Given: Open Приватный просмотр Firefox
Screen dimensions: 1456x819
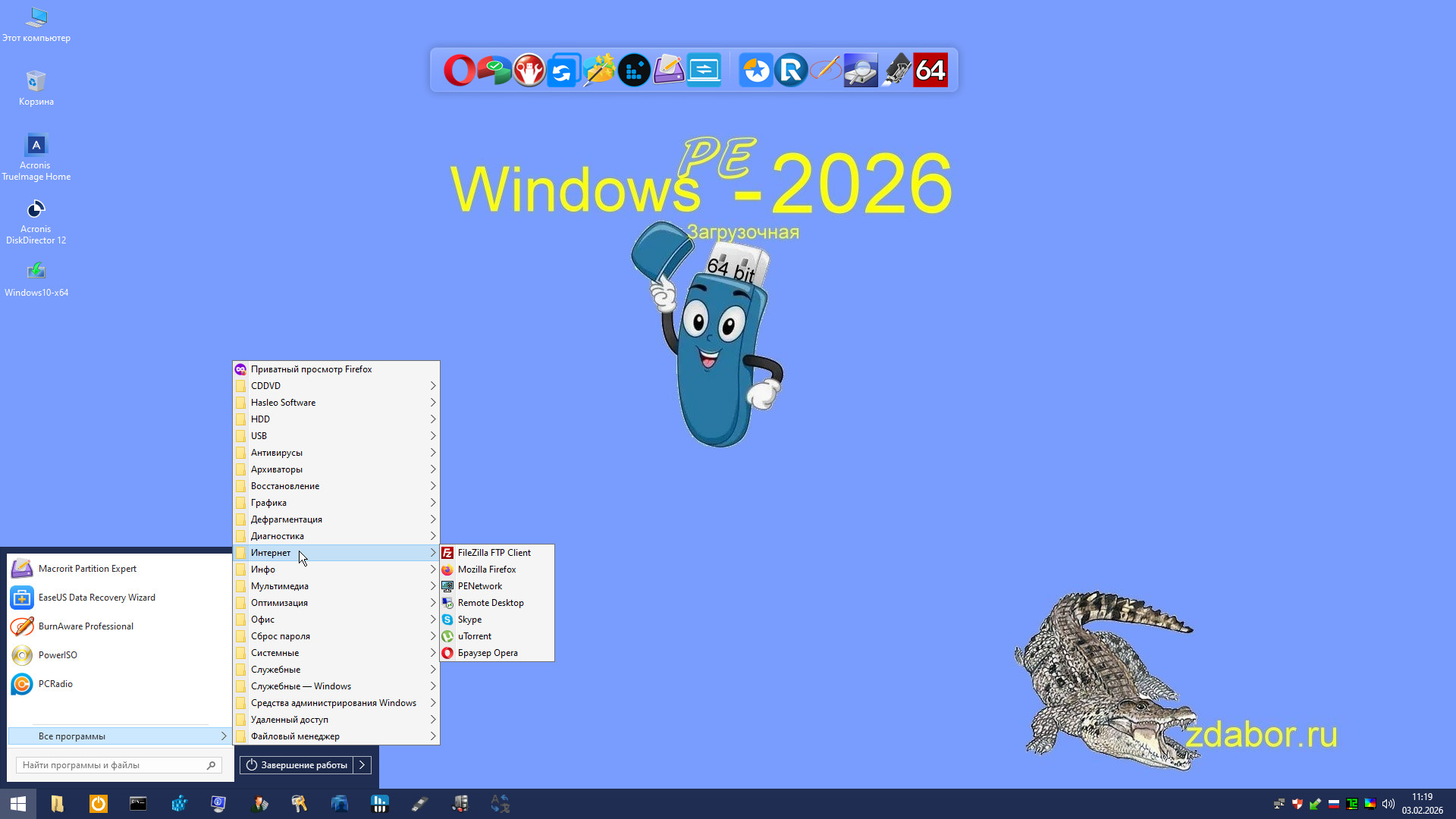Looking at the screenshot, I should [x=311, y=369].
